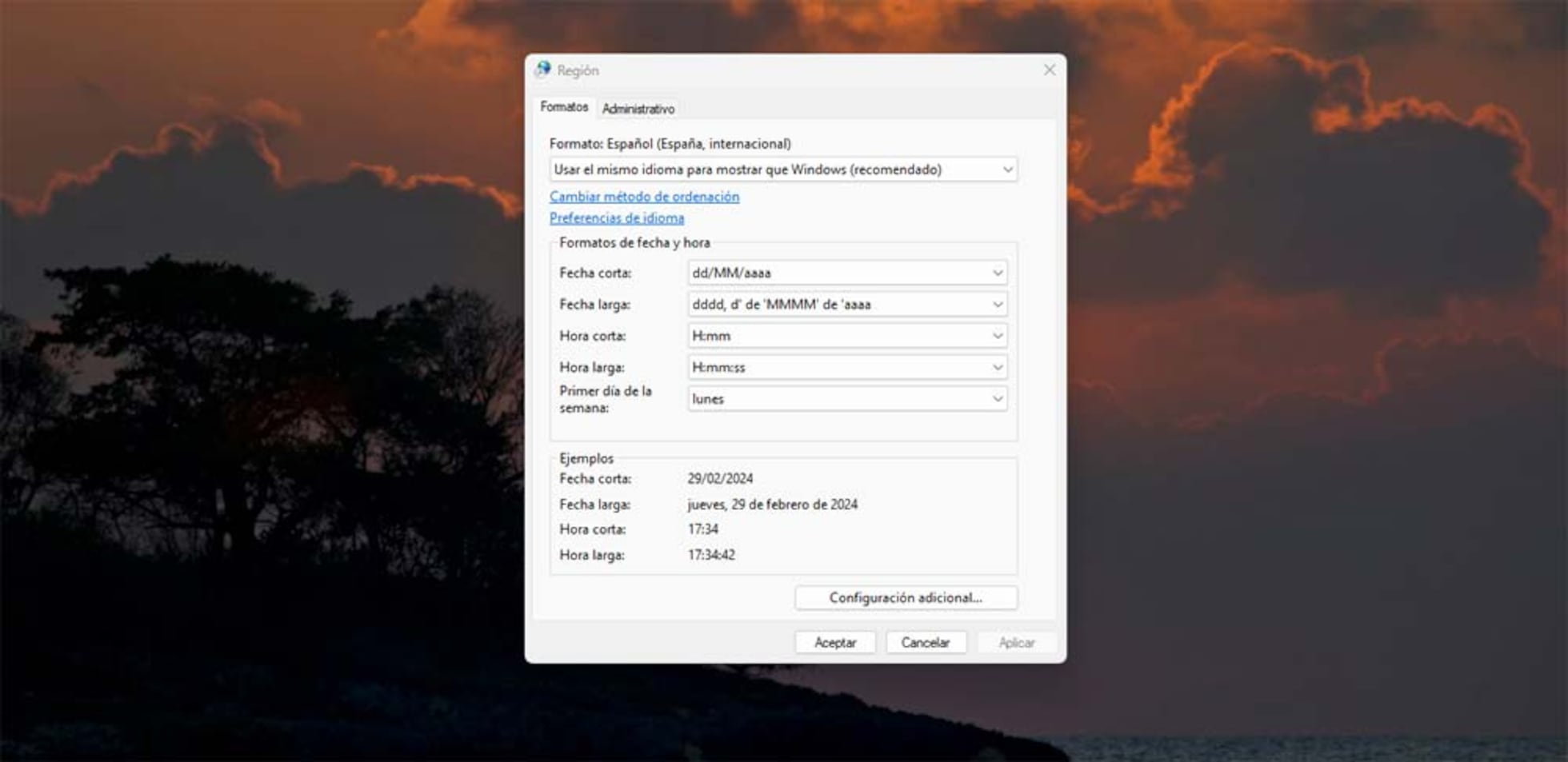Select the Formatos tab
This screenshot has width=1568, height=762.
point(564,107)
